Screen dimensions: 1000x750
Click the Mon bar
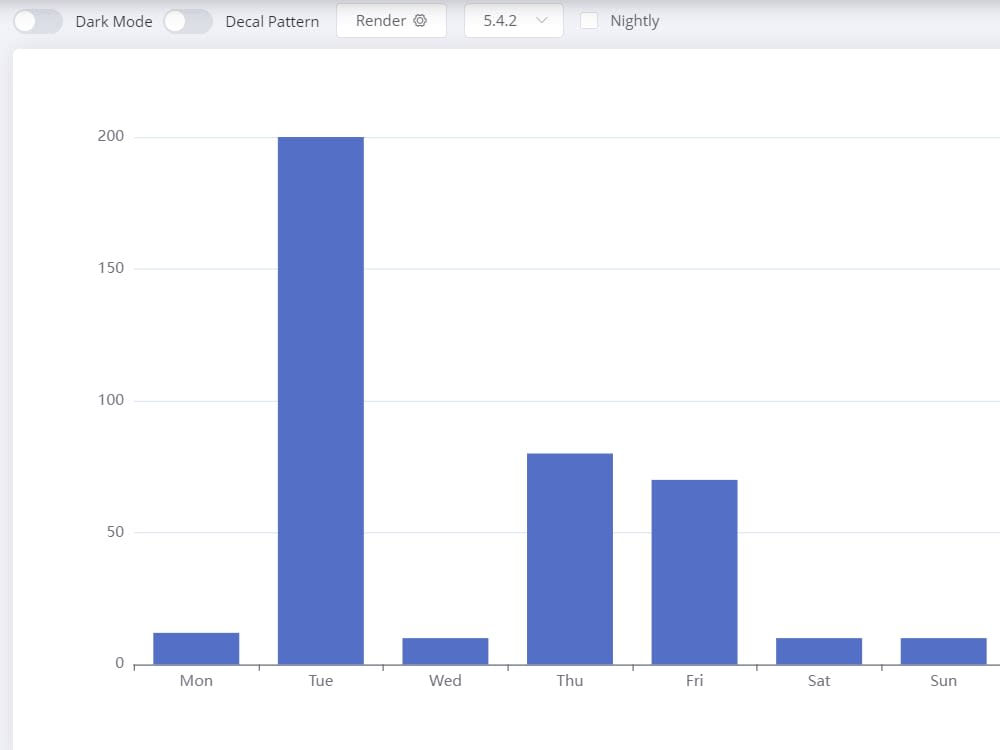coord(196,647)
